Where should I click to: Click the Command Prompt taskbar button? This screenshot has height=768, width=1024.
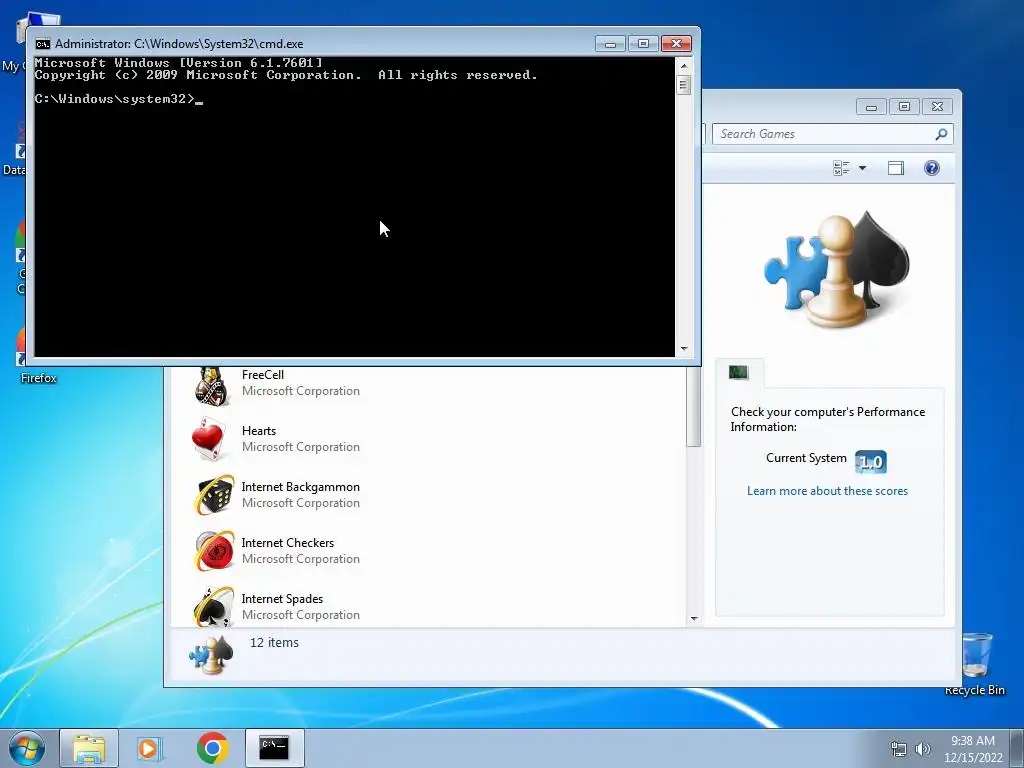pyautogui.click(x=274, y=748)
